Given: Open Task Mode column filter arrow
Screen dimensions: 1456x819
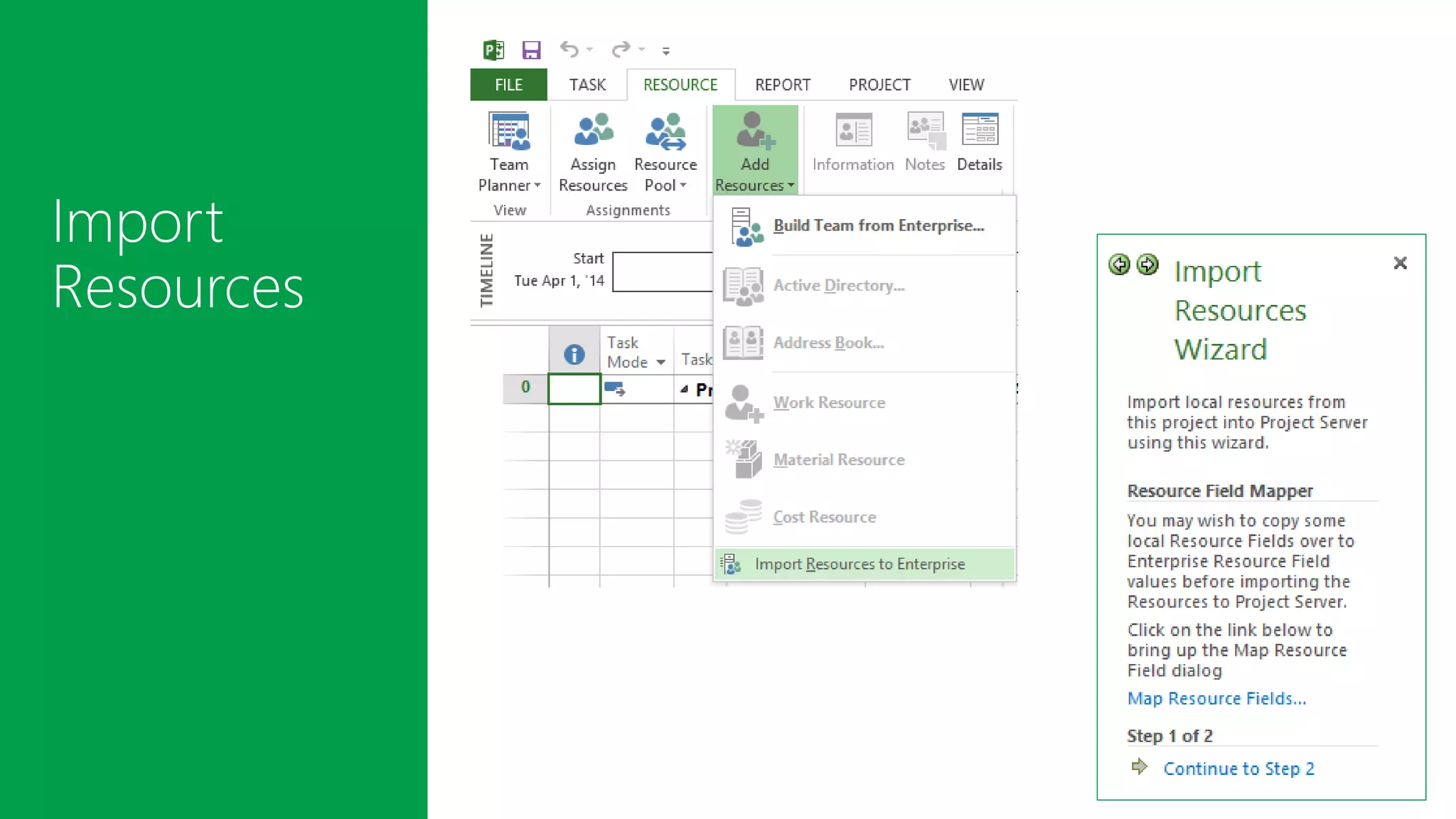Looking at the screenshot, I should coord(661,363).
